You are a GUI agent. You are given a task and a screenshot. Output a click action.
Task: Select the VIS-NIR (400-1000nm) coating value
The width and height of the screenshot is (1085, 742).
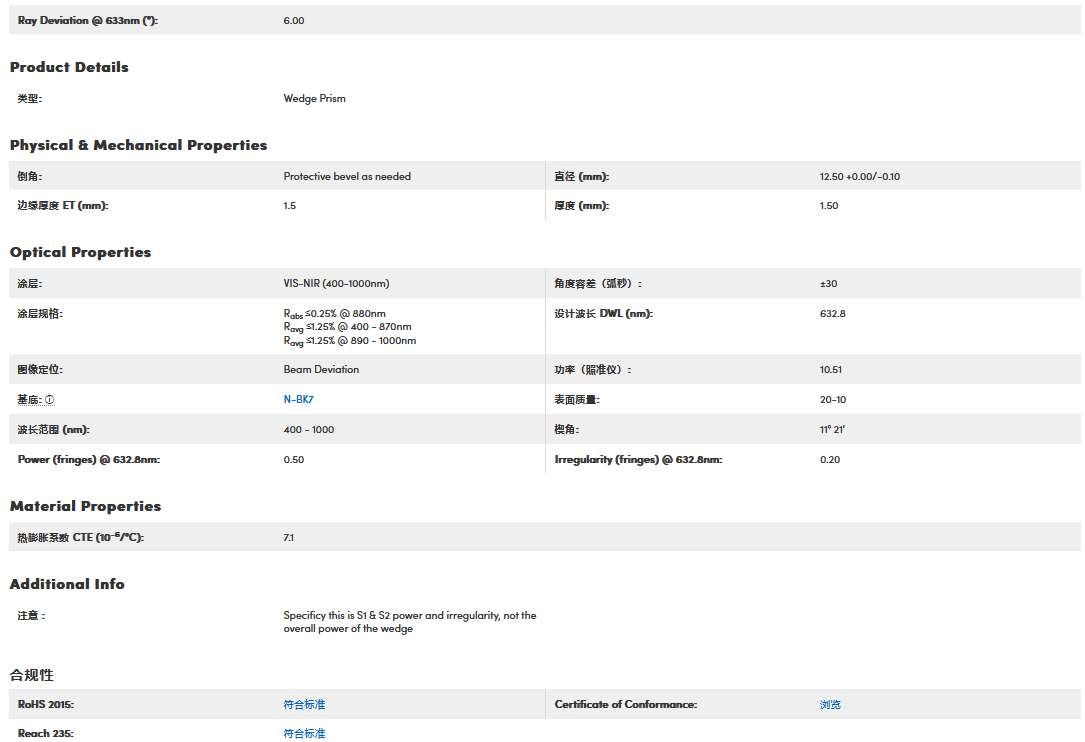point(336,284)
